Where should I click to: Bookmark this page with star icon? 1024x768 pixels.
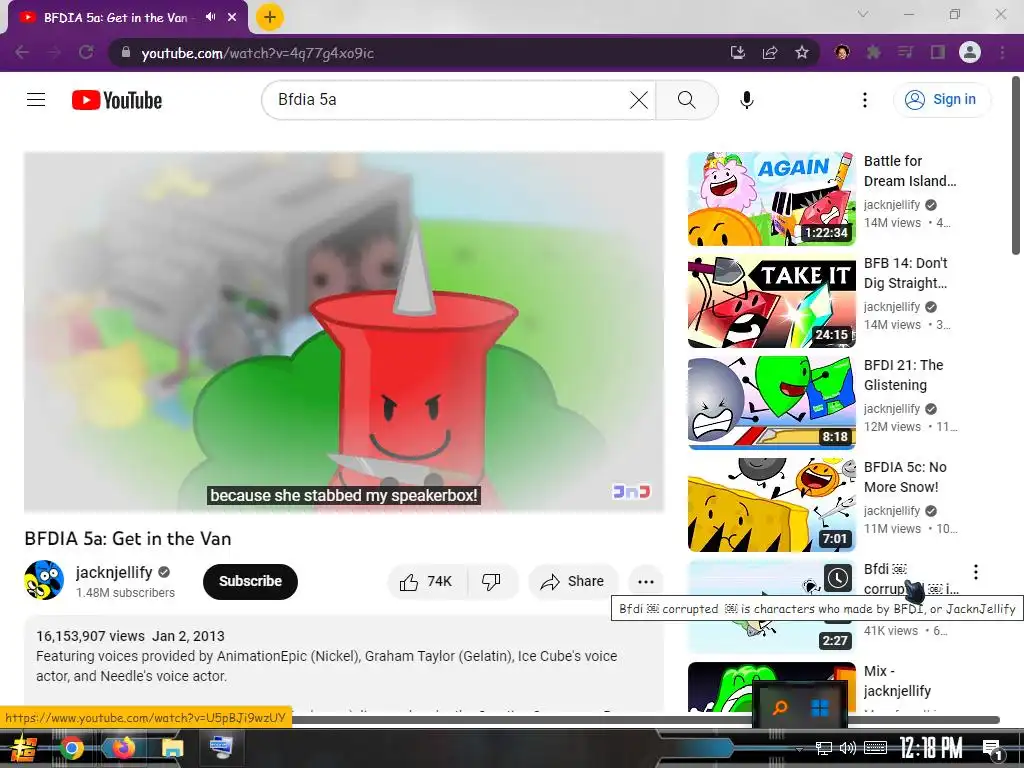point(802,52)
